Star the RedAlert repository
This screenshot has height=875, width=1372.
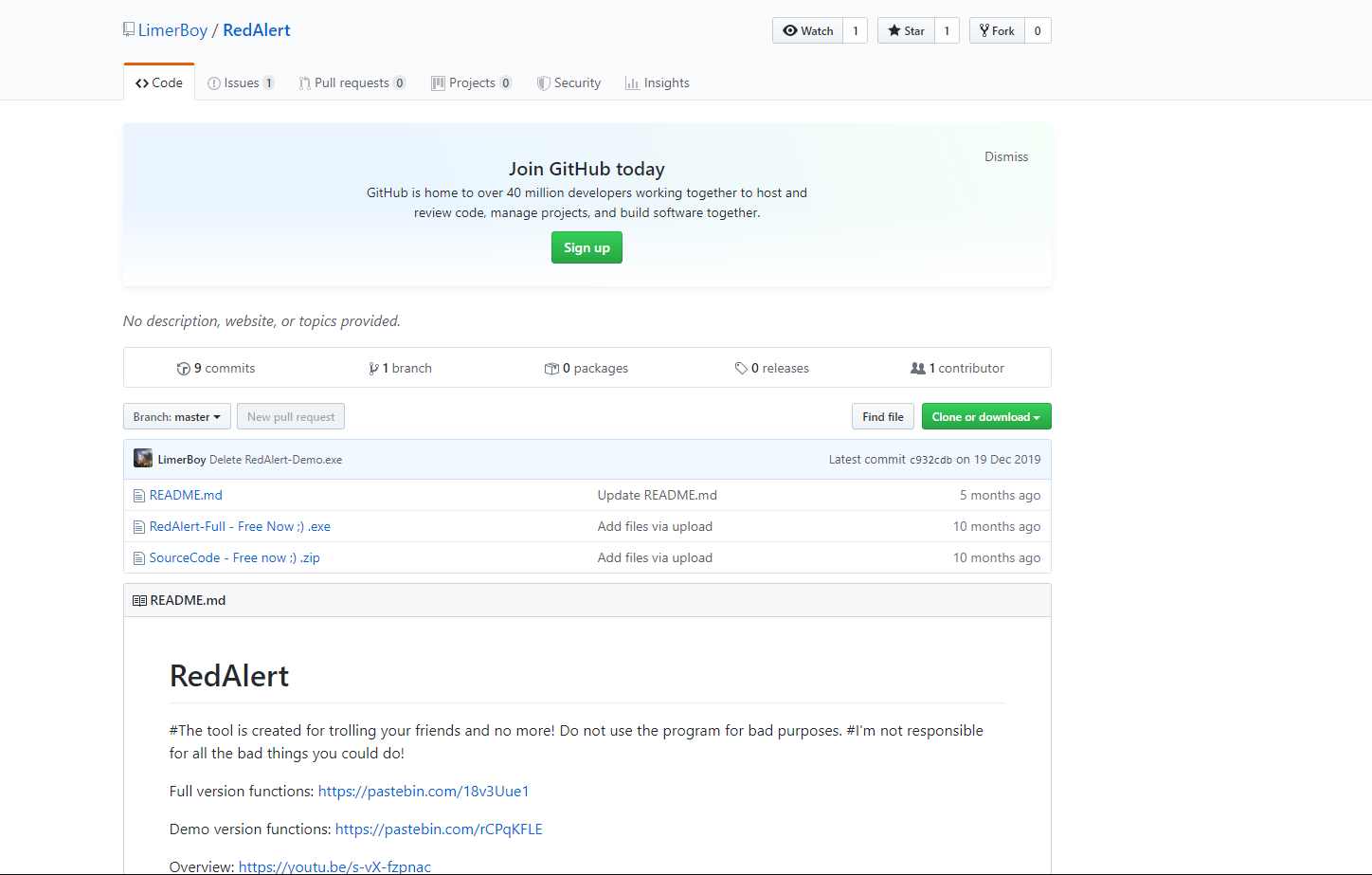tap(906, 30)
